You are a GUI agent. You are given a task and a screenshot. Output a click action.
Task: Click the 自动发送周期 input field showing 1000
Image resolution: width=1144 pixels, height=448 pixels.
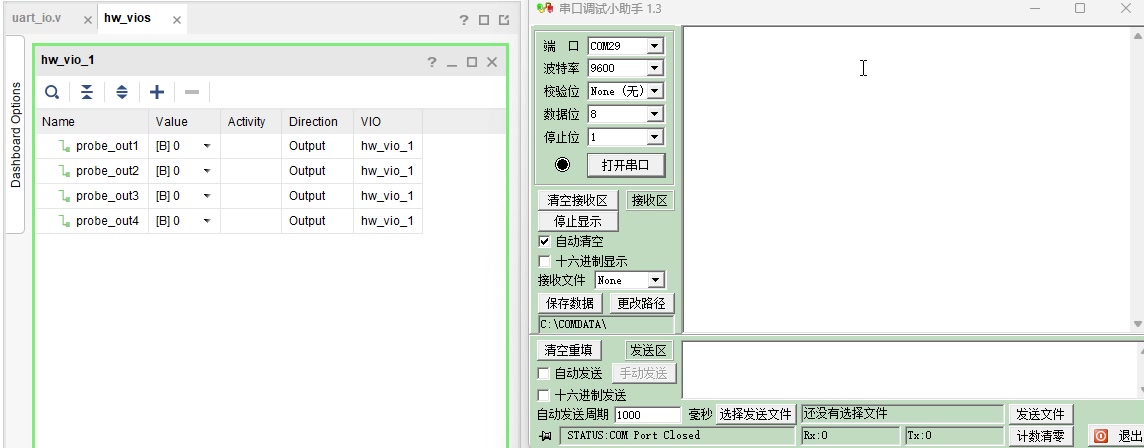coord(647,415)
